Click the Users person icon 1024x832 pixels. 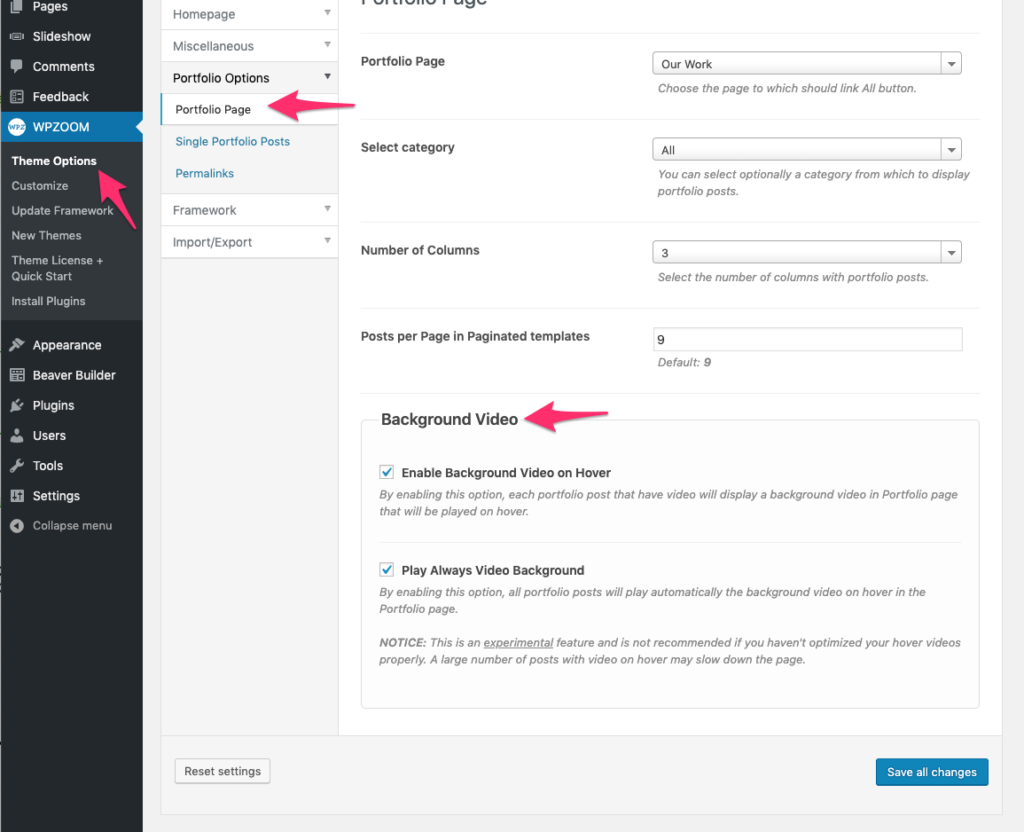click(x=16, y=436)
